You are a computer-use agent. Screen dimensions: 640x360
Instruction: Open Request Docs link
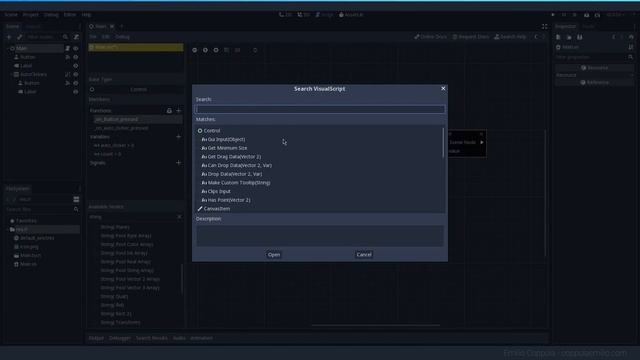coord(470,37)
